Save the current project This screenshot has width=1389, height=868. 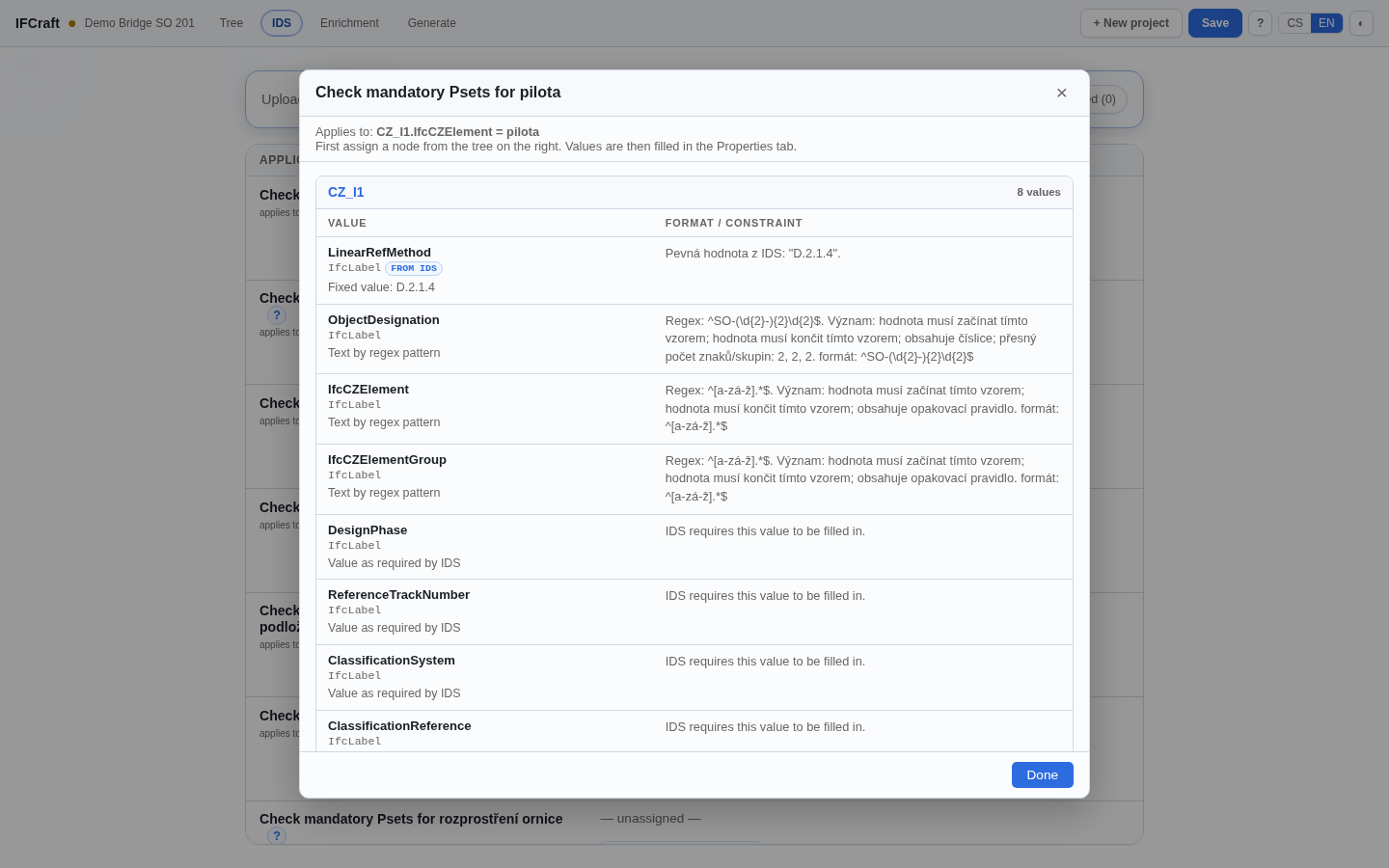click(x=1215, y=23)
